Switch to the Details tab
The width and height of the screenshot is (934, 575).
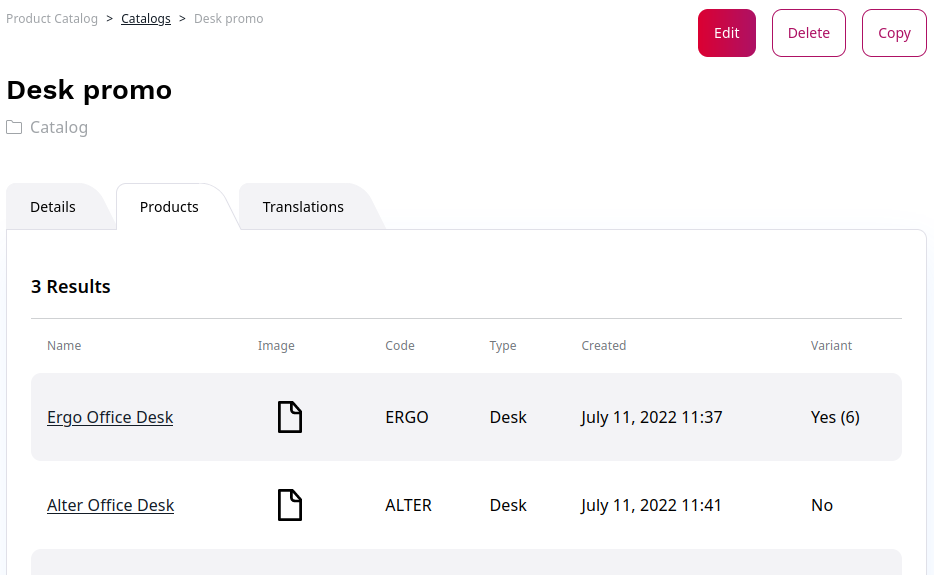53,207
